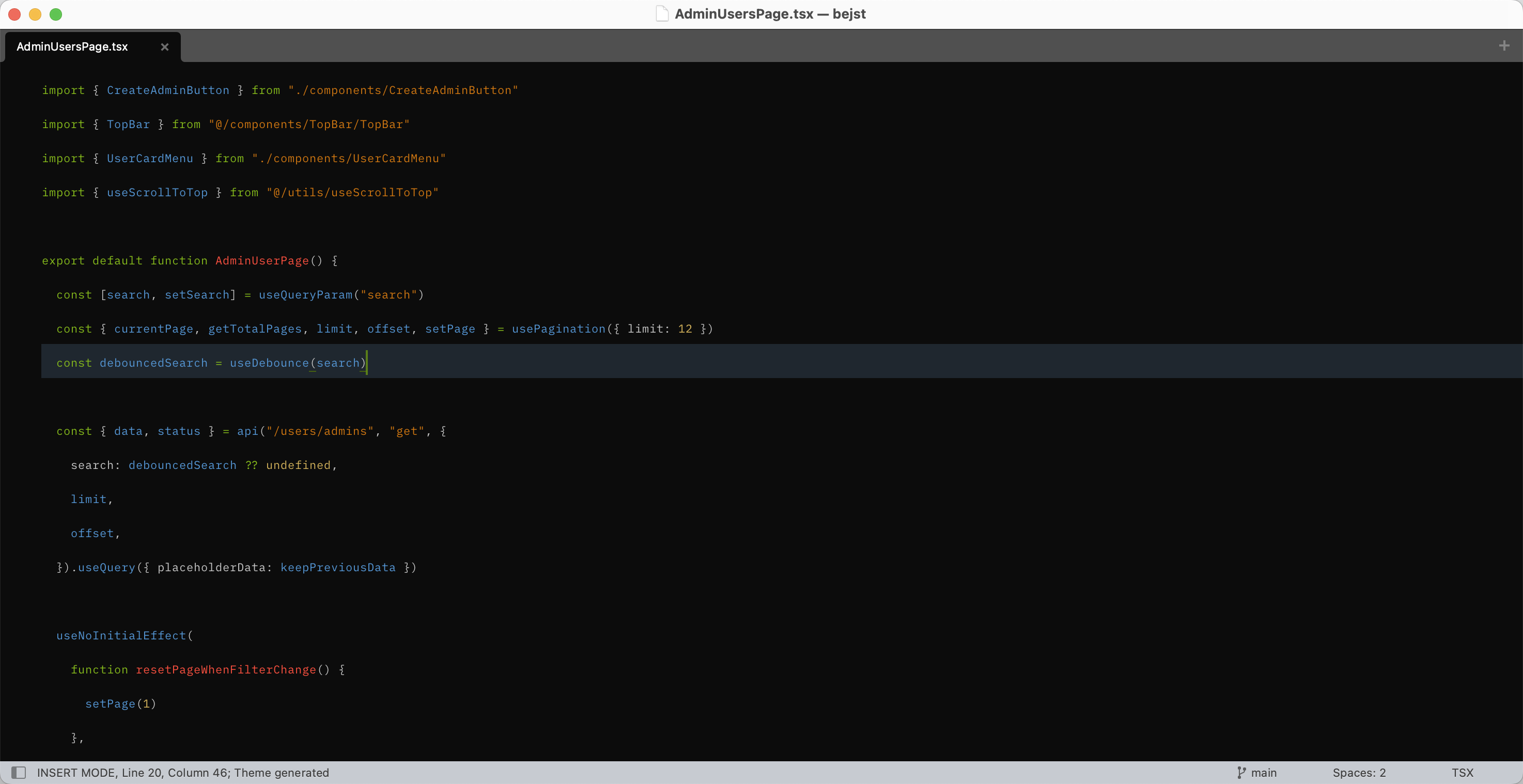Screen dimensions: 1523x784
Task: Click debouncedSearch in the const declaration
Action: click(154, 363)
